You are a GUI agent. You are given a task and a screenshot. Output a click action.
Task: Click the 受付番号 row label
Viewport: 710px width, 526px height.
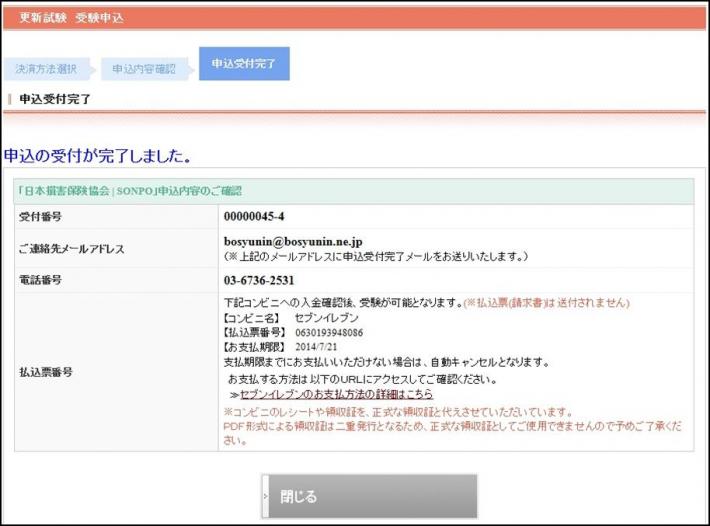(40, 216)
